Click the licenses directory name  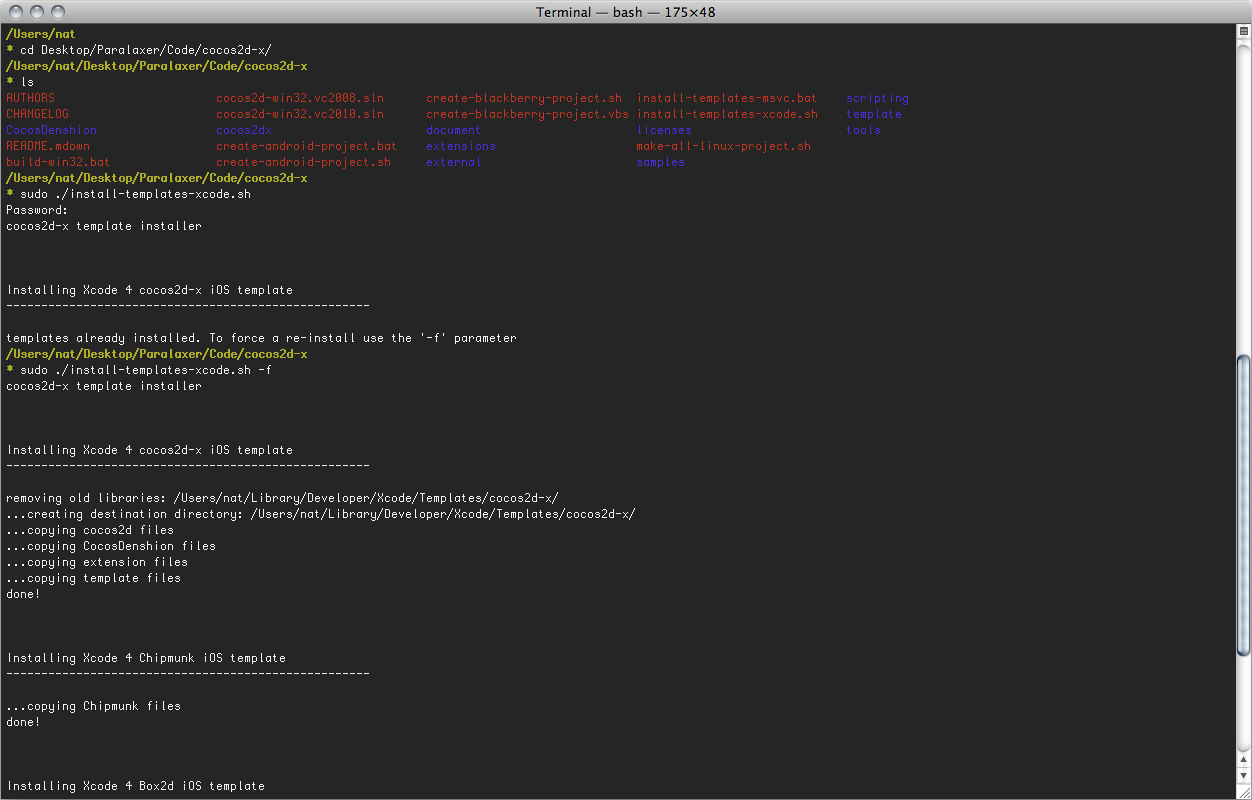coord(664,130)
